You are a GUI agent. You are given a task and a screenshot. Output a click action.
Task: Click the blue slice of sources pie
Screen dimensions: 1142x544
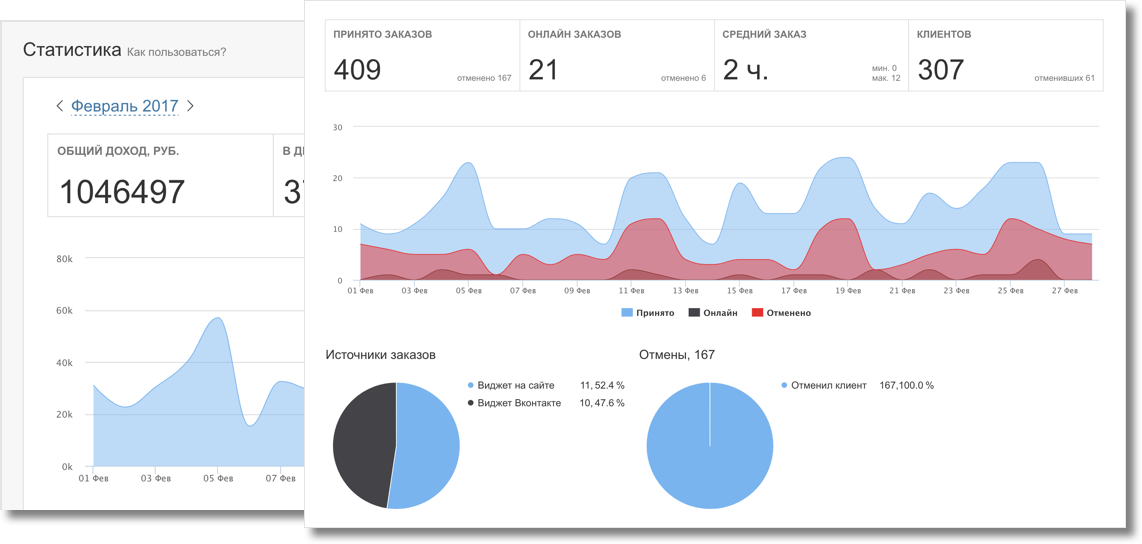point(430,446)
